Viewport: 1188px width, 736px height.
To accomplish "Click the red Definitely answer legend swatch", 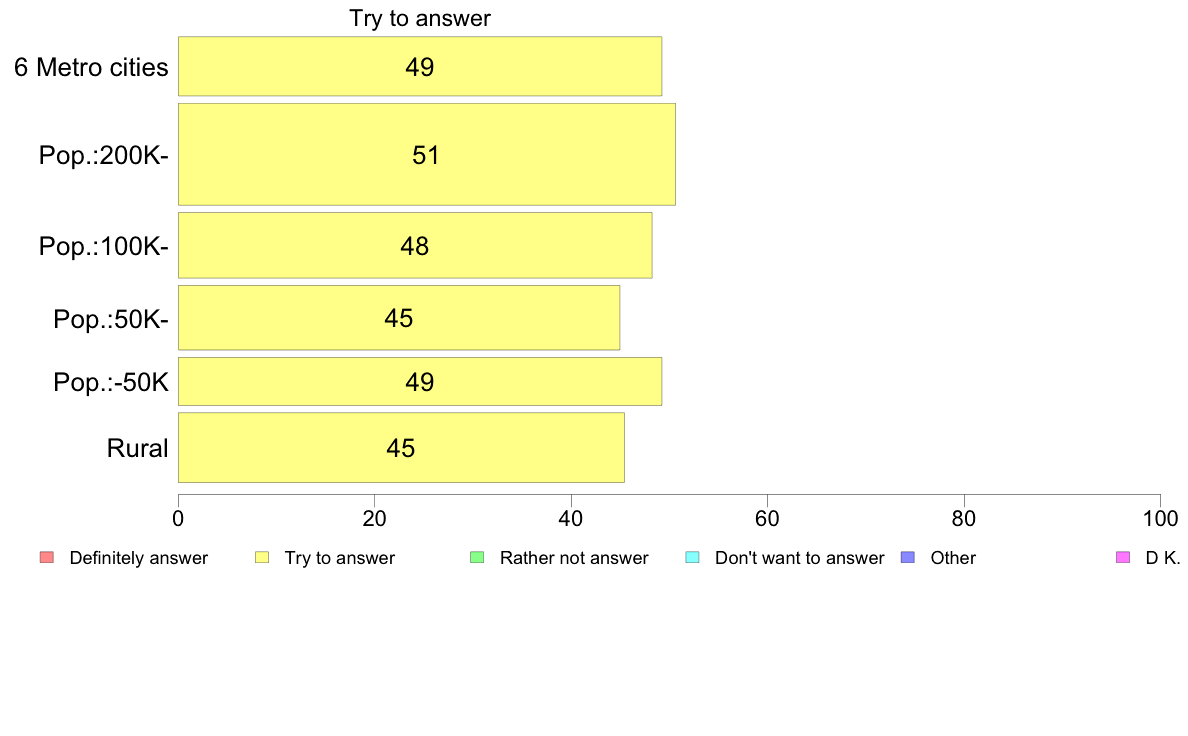I will pos(47,557).
